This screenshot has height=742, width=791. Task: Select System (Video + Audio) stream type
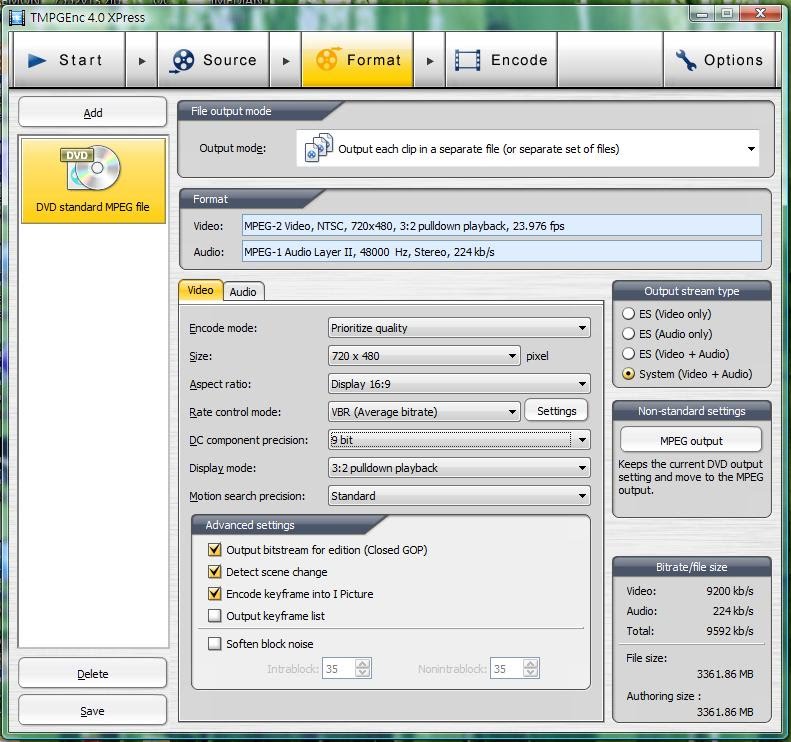click(628, 374)
